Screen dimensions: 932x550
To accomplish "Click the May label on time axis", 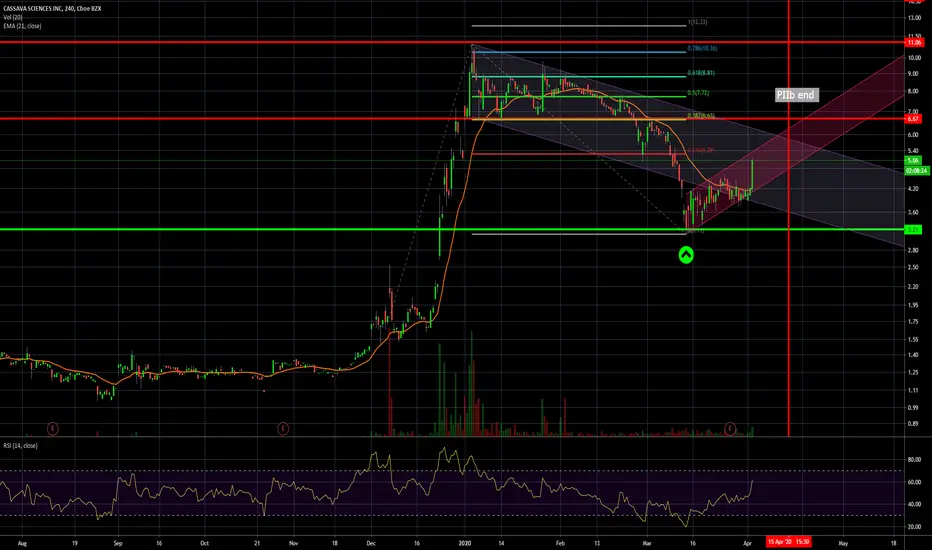I will tap(843, 543).
